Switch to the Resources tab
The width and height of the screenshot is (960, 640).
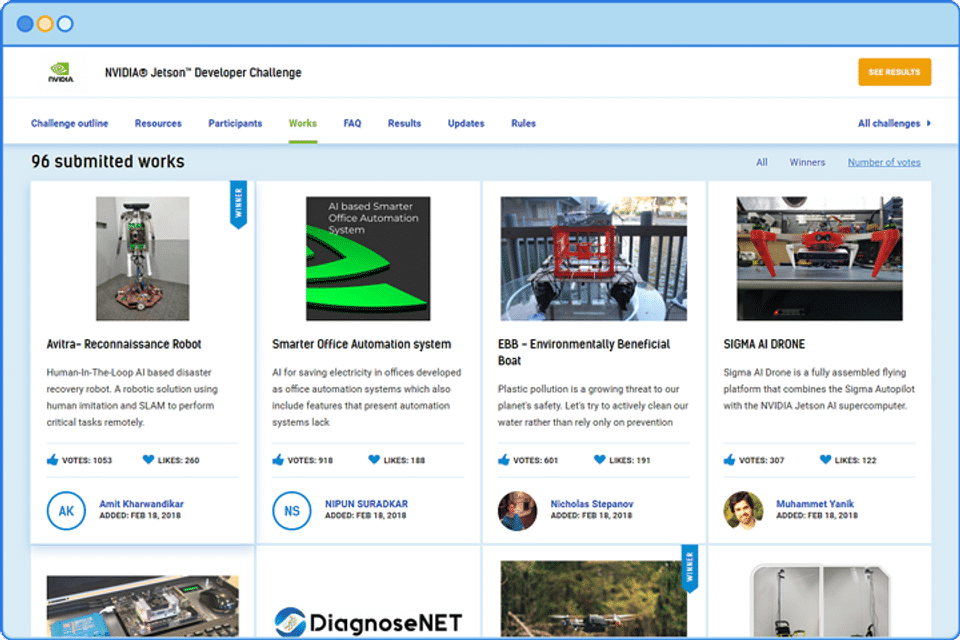click(x=158, y=123)
